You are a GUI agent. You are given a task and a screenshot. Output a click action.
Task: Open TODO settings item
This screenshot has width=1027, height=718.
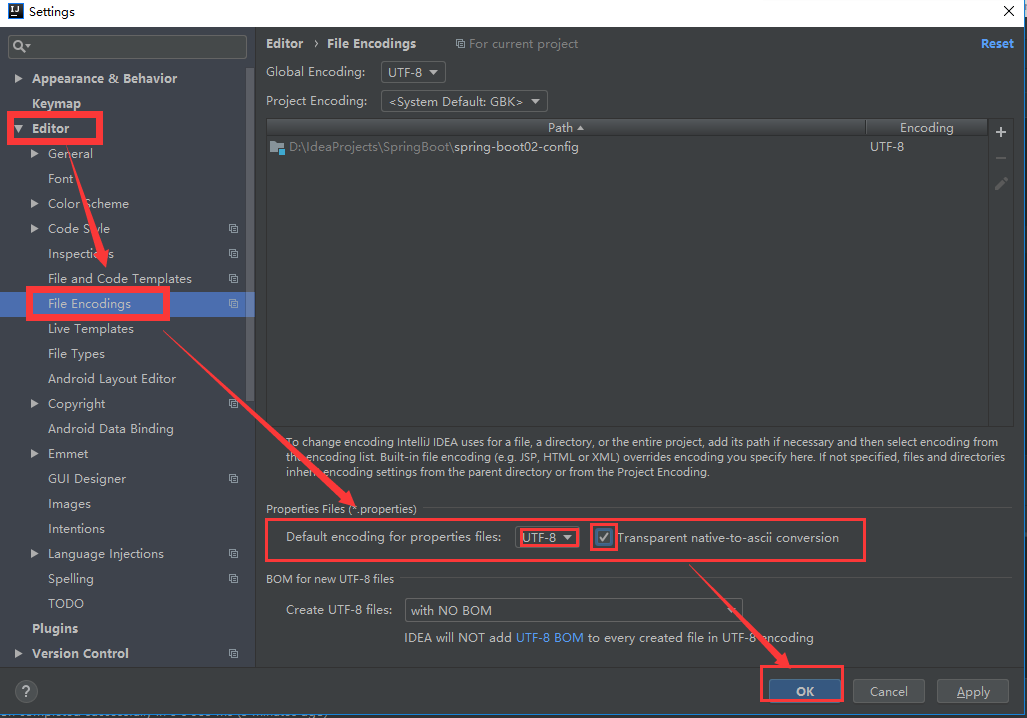pos(65,604)
